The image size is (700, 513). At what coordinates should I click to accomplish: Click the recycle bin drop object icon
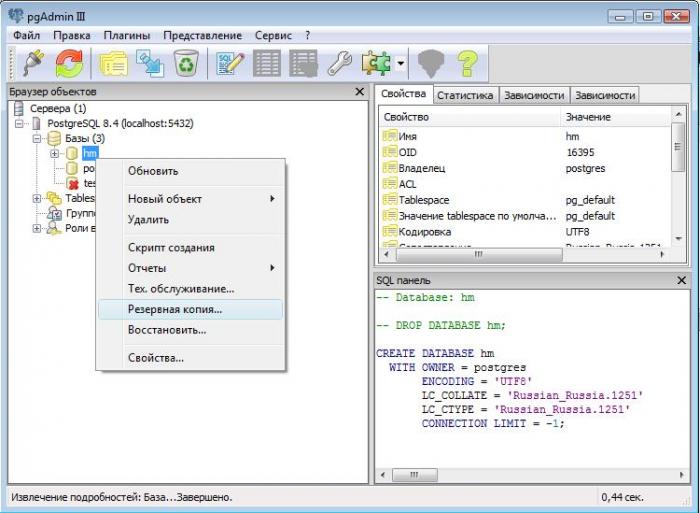click(x=186, y=63)
